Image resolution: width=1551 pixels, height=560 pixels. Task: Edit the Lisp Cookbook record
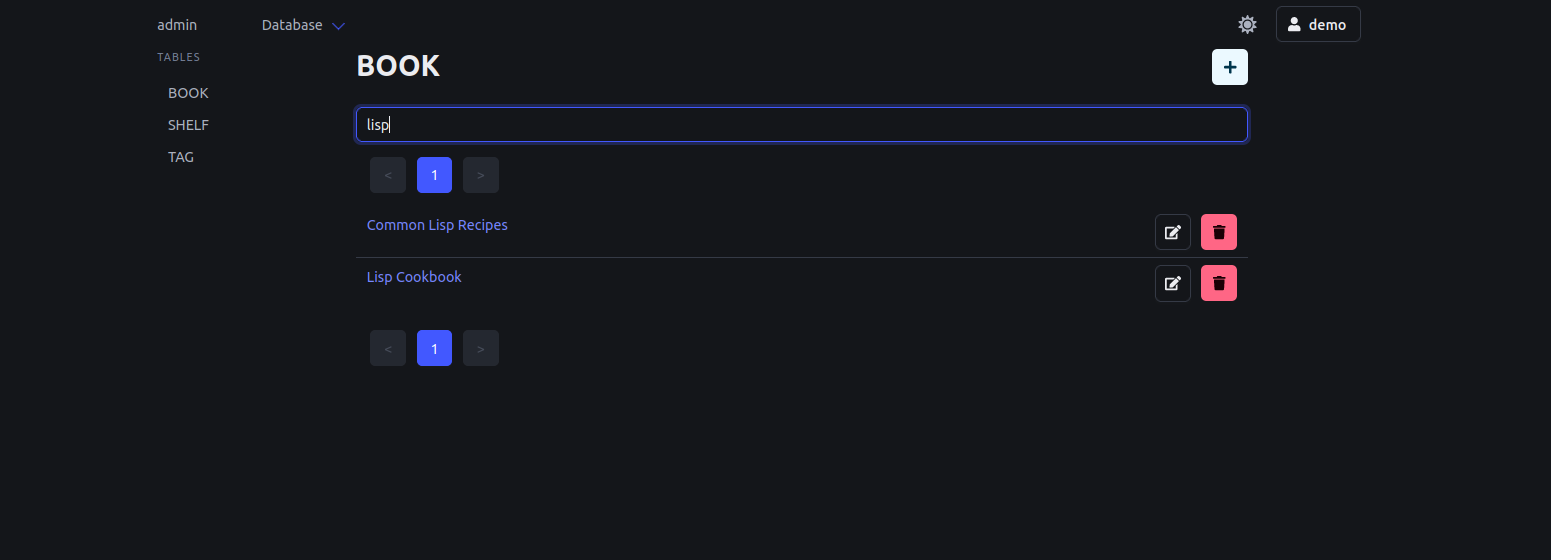click(1172, 283)
